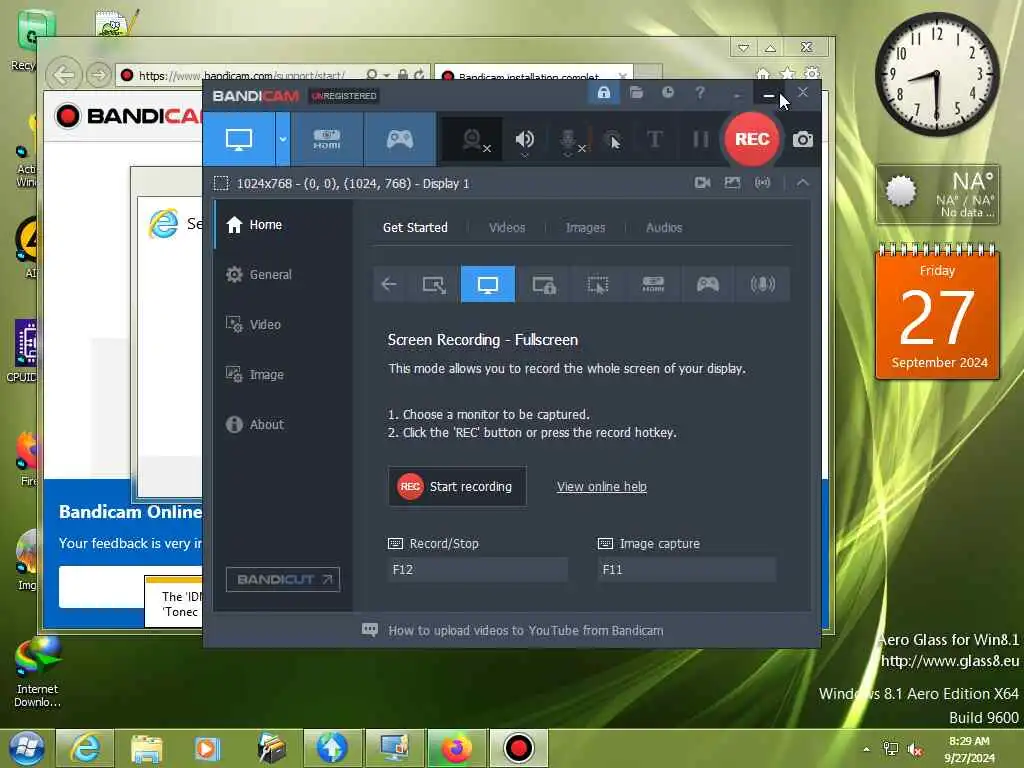
Task: Click the back arrow in the mode row
Action: 389,284
